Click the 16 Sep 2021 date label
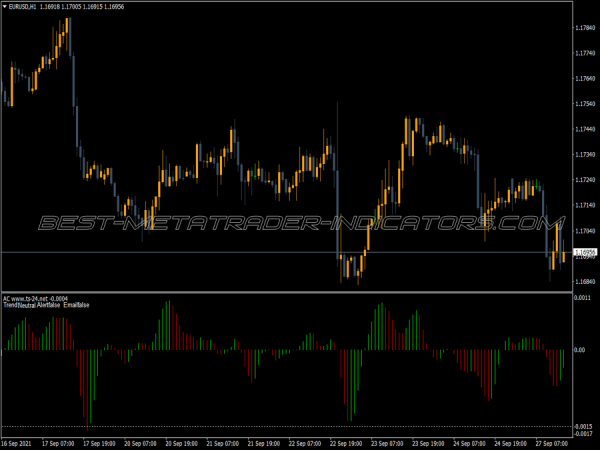This screenshot has height=450, width=600. point(20,441)
